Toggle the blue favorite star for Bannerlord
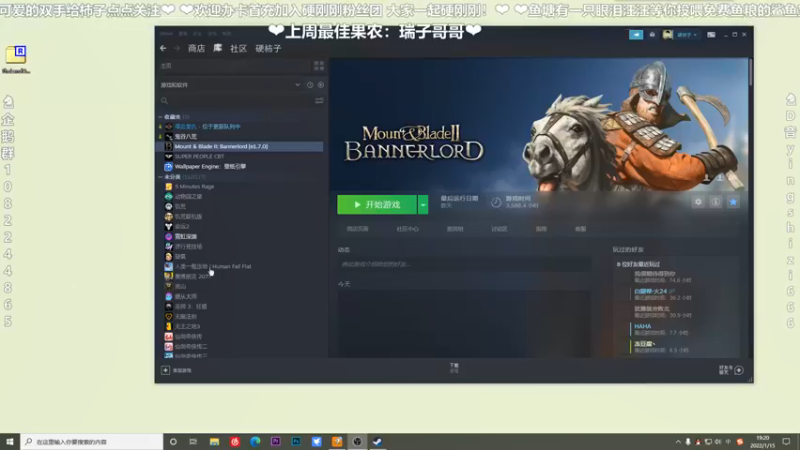This screenshot has width=800, height=450. coord(733,202)
